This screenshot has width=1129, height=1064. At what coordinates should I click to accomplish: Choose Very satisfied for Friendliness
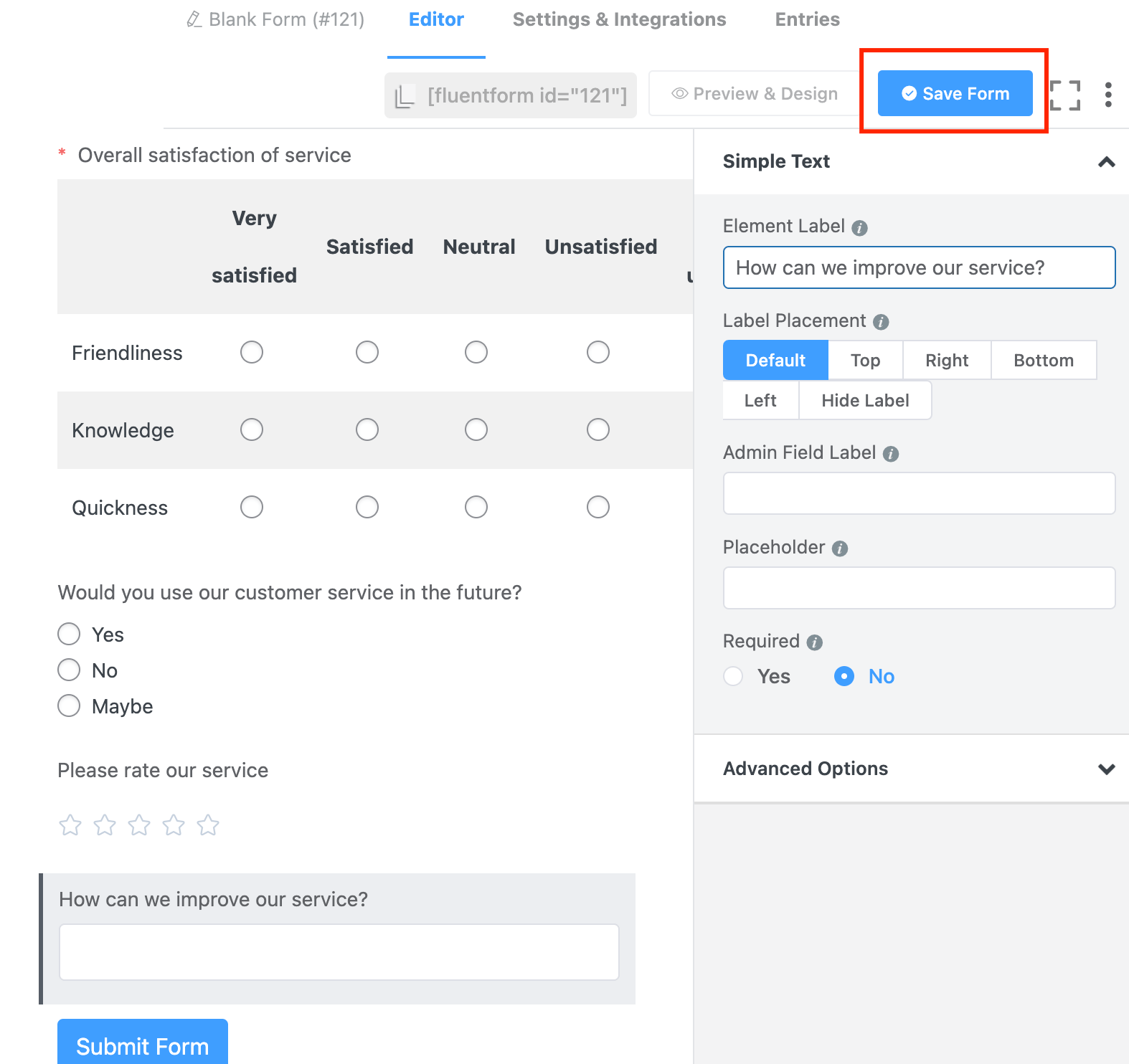[x=252, y=352]
